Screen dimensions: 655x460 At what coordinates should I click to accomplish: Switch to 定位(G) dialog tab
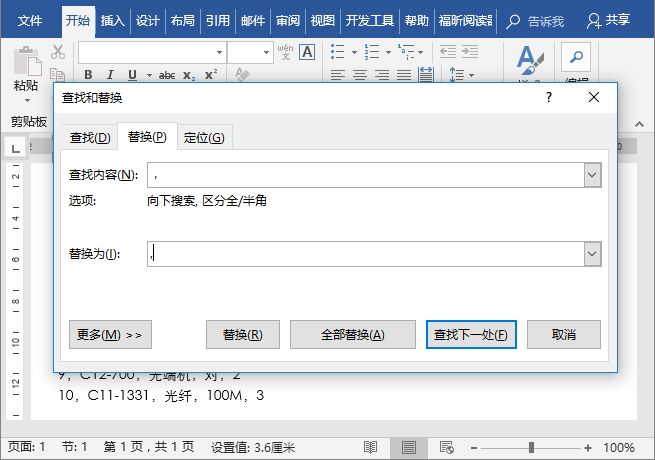click(x=204, y=137)
